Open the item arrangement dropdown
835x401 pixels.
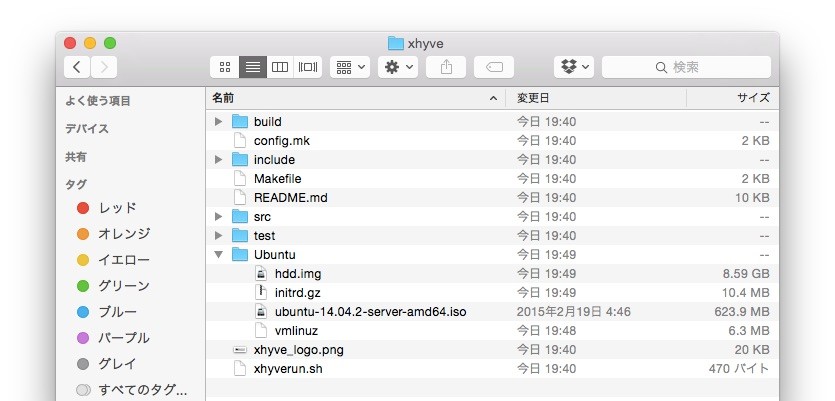(x=350, y=67)
